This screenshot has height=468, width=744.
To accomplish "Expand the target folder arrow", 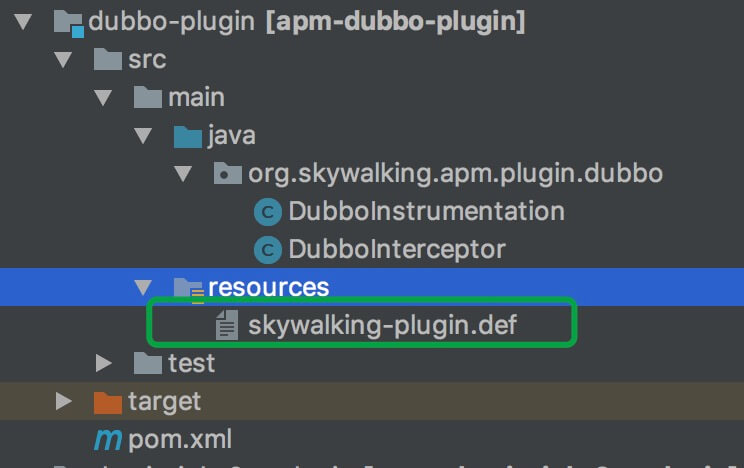I will tap(64, 401).
